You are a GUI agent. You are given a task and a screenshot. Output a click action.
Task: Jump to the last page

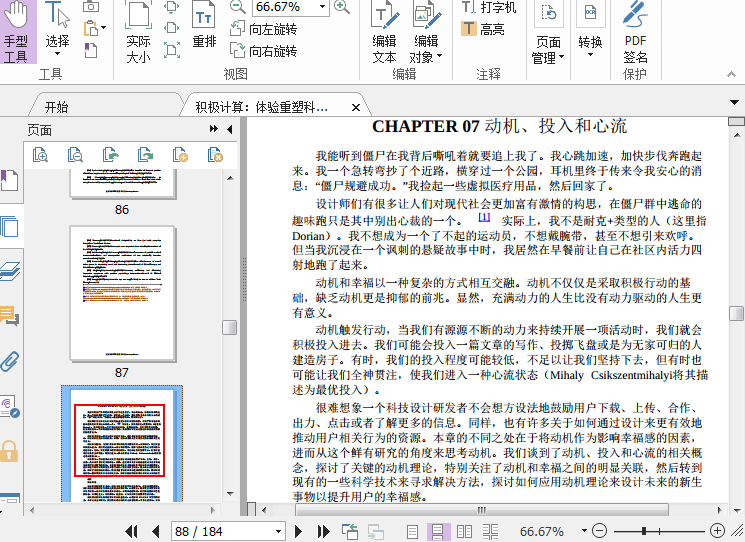324,531
